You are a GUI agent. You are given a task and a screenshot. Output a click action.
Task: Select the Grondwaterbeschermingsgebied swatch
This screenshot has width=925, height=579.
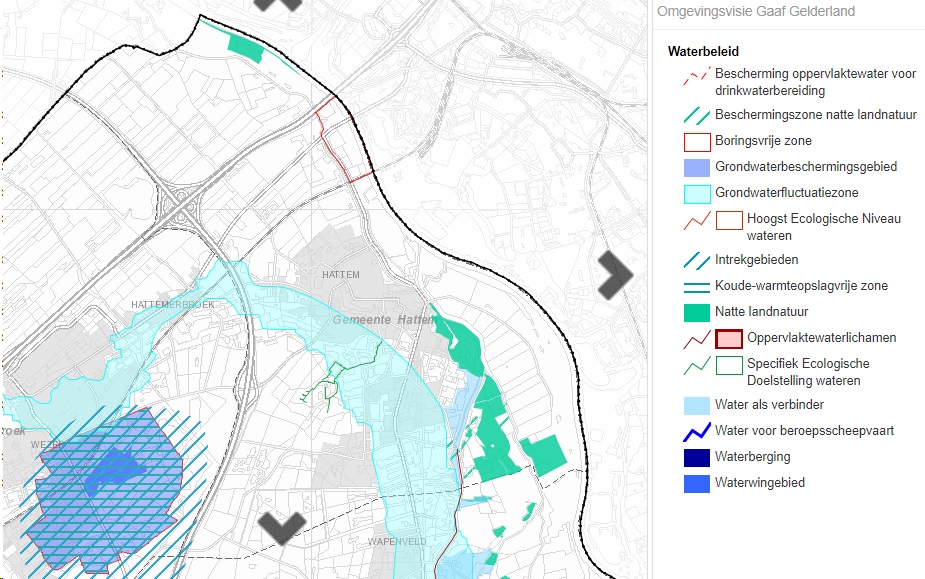[696, 168]
